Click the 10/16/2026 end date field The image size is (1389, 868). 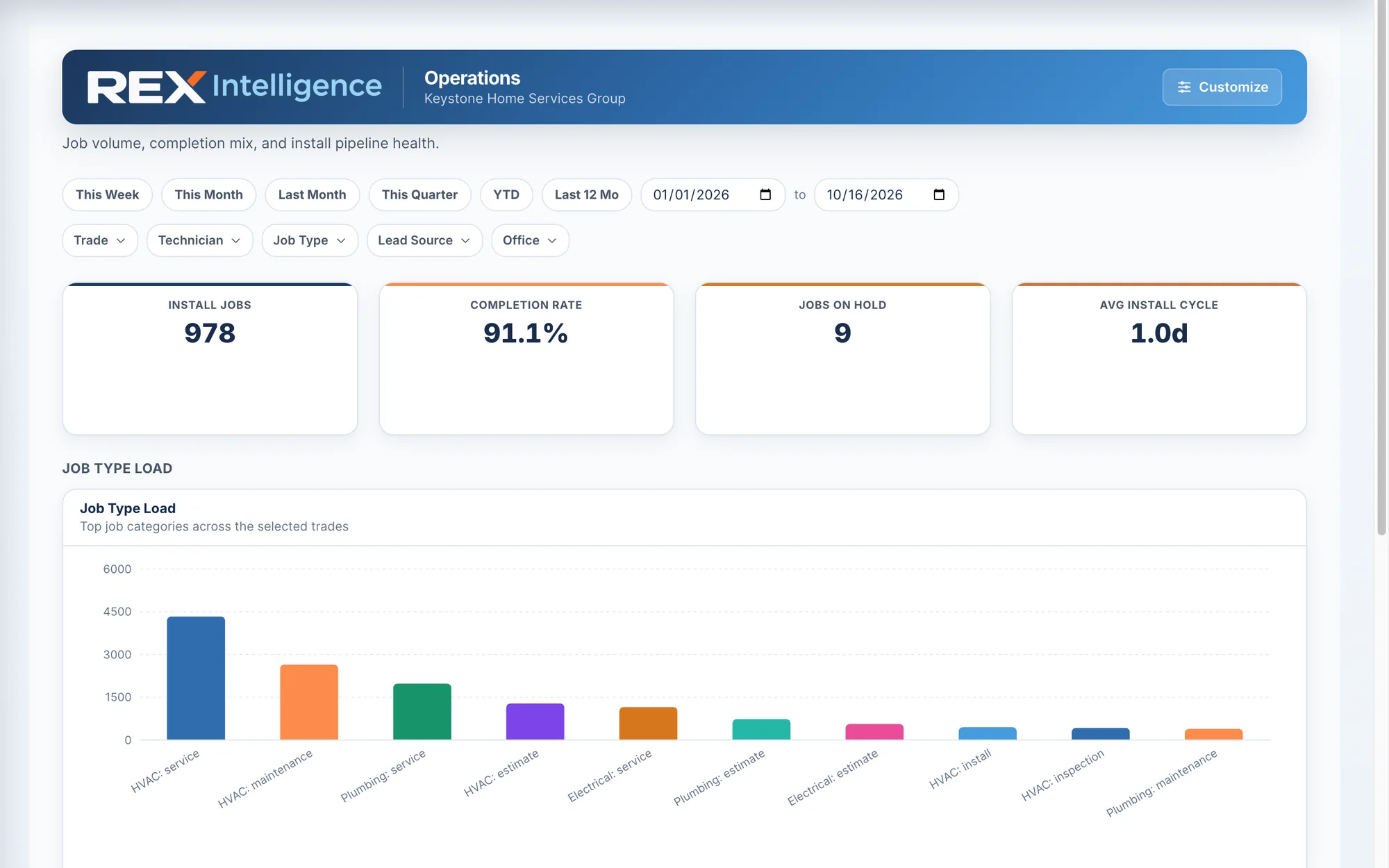point(886,194)
